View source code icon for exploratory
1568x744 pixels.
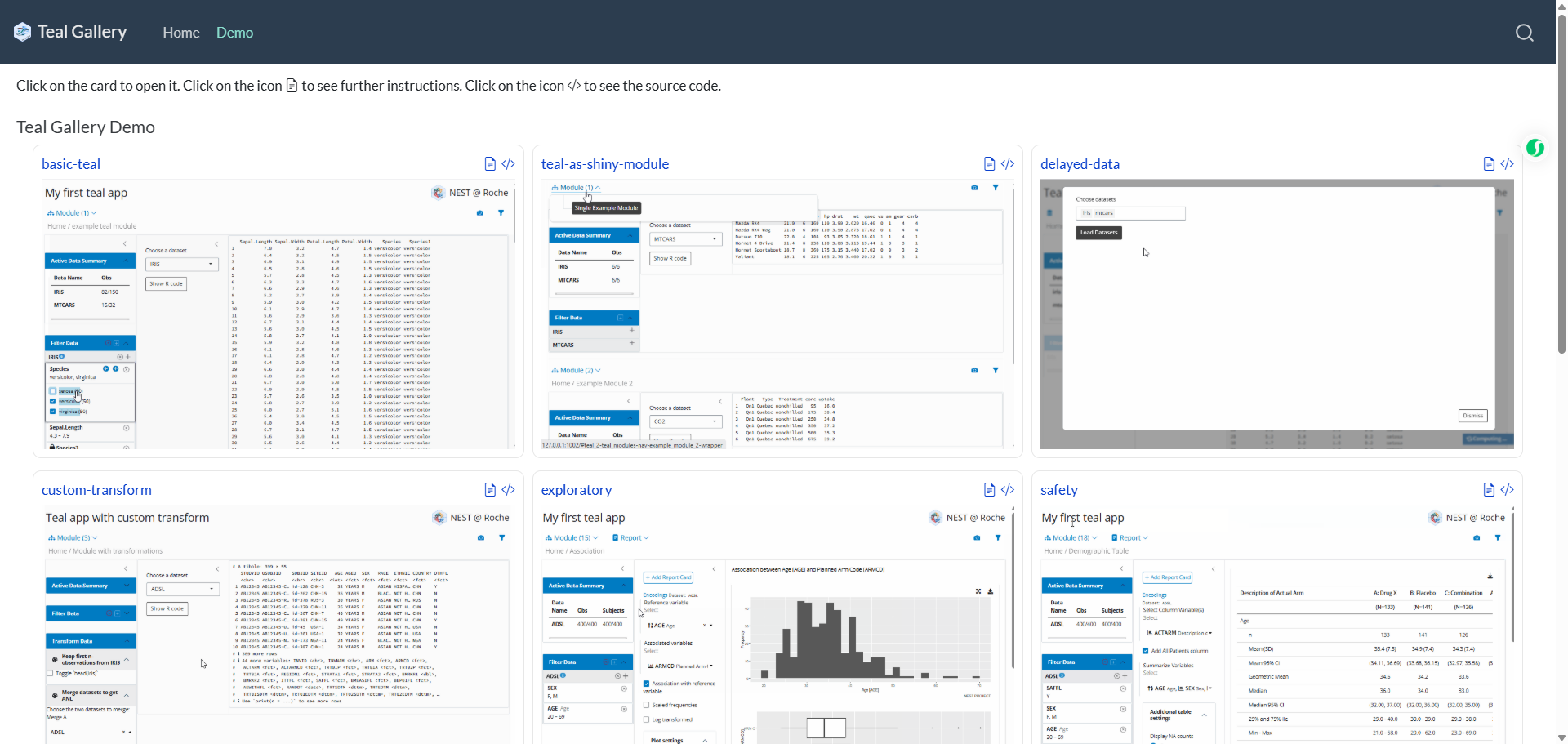(x=1008, y=490)
